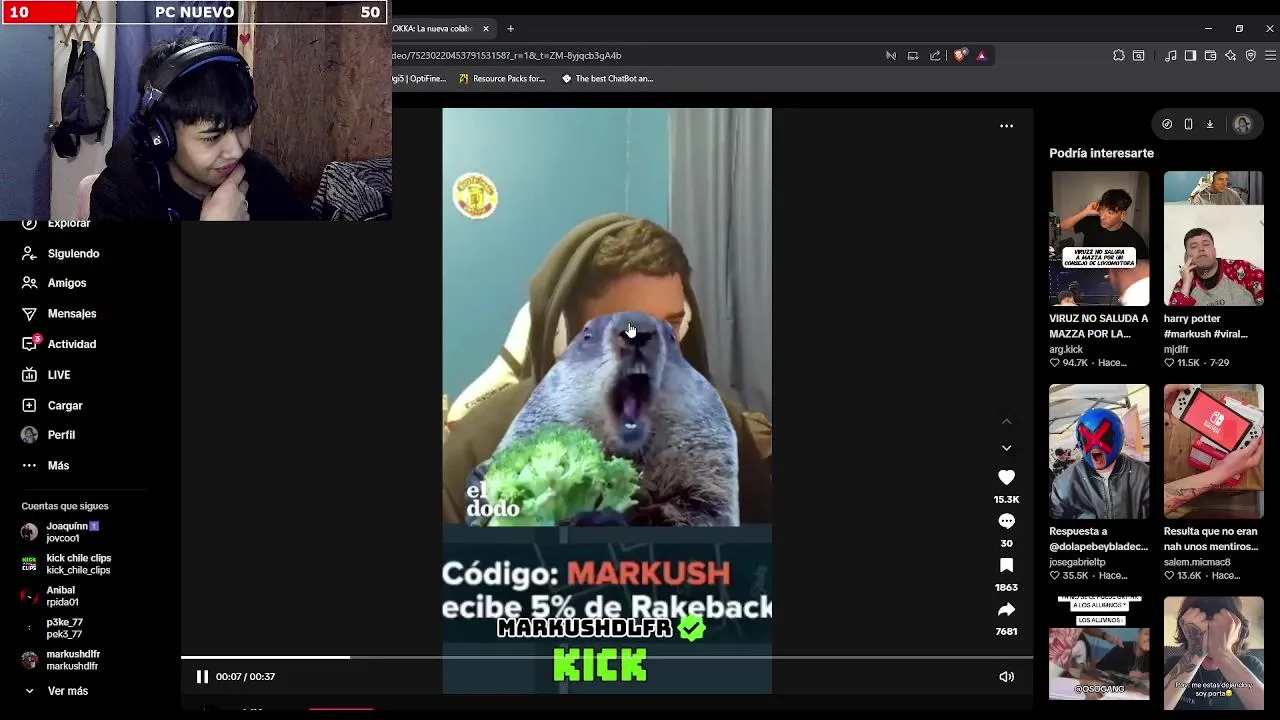The height and width of the screenshot is (720, 1280).
Task: Open Siguiendo in TikTok sidebar
Action: (x=73, y=254)
